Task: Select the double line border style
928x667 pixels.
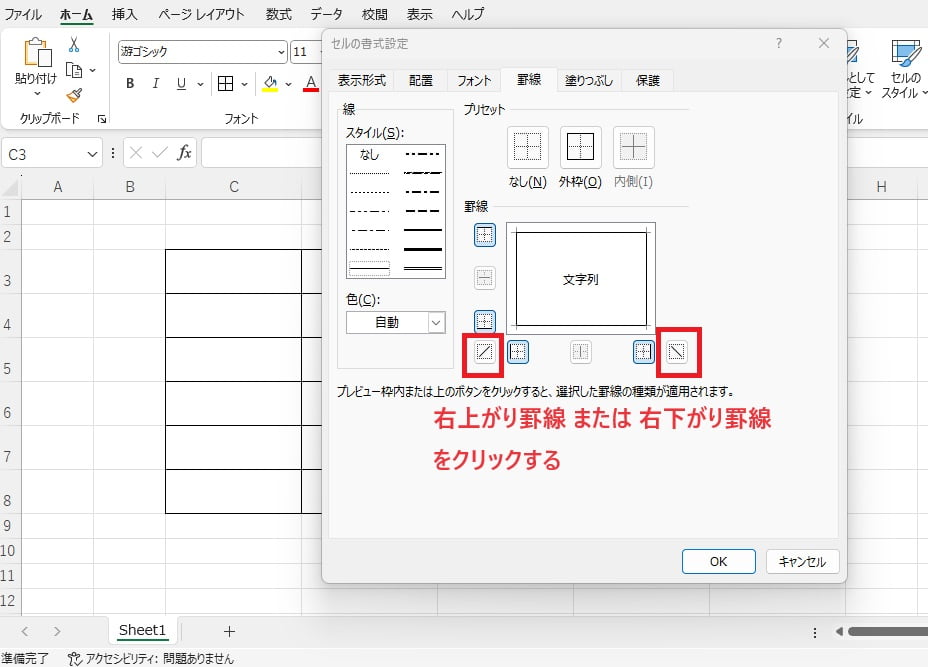Action: click(x=423, y=268)
